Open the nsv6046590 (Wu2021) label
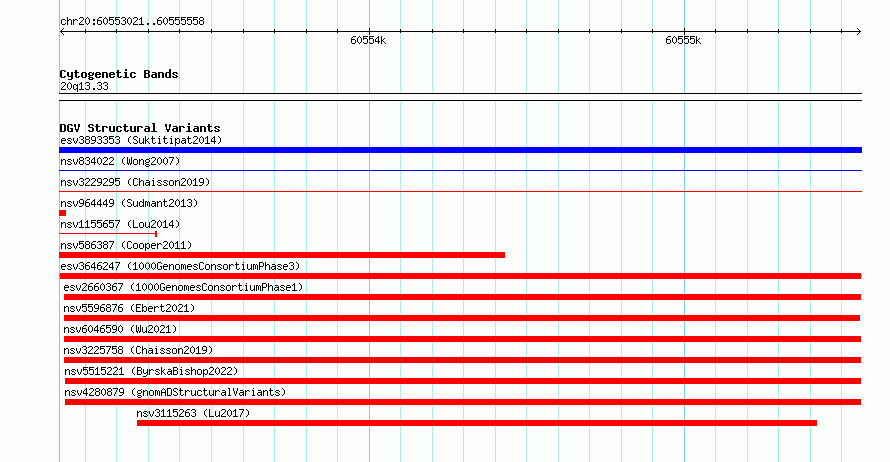The image size is (890, 462). (120, 329)
